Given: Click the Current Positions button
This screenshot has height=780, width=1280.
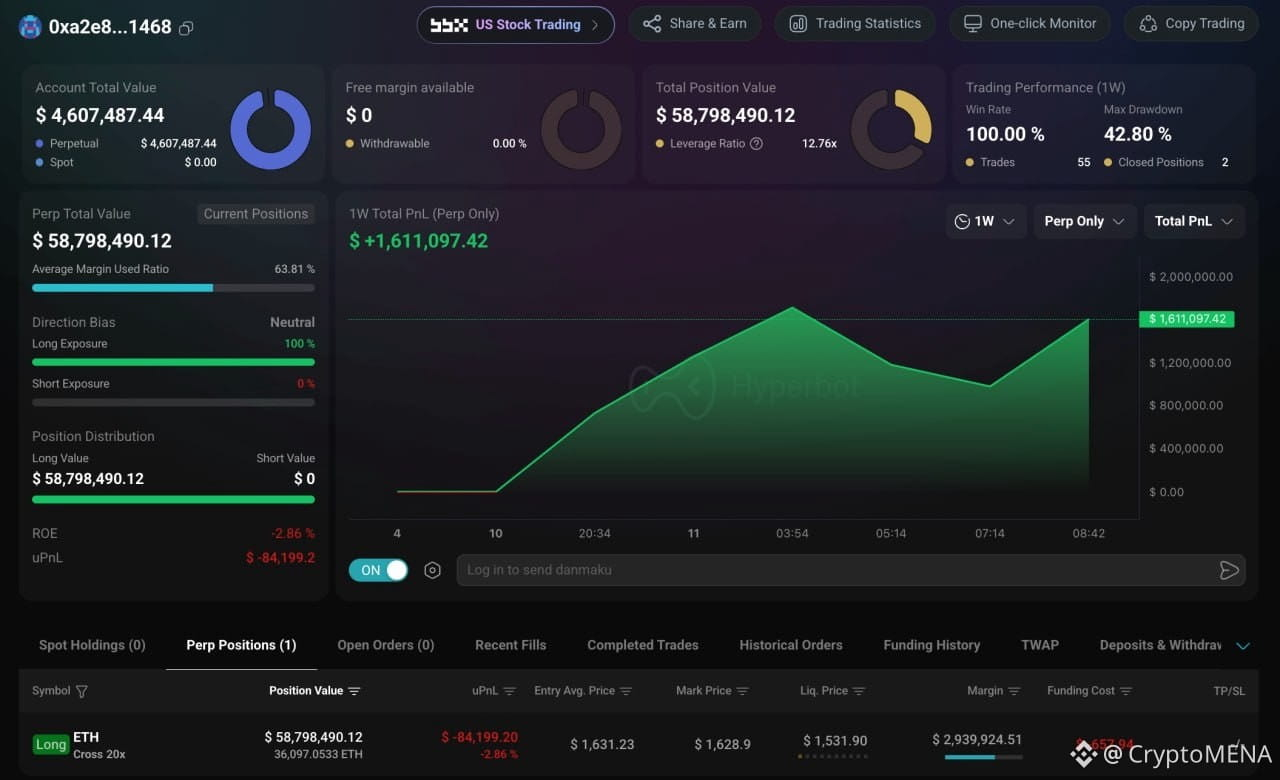Looking at the screenshot, I should click(256, 214).
